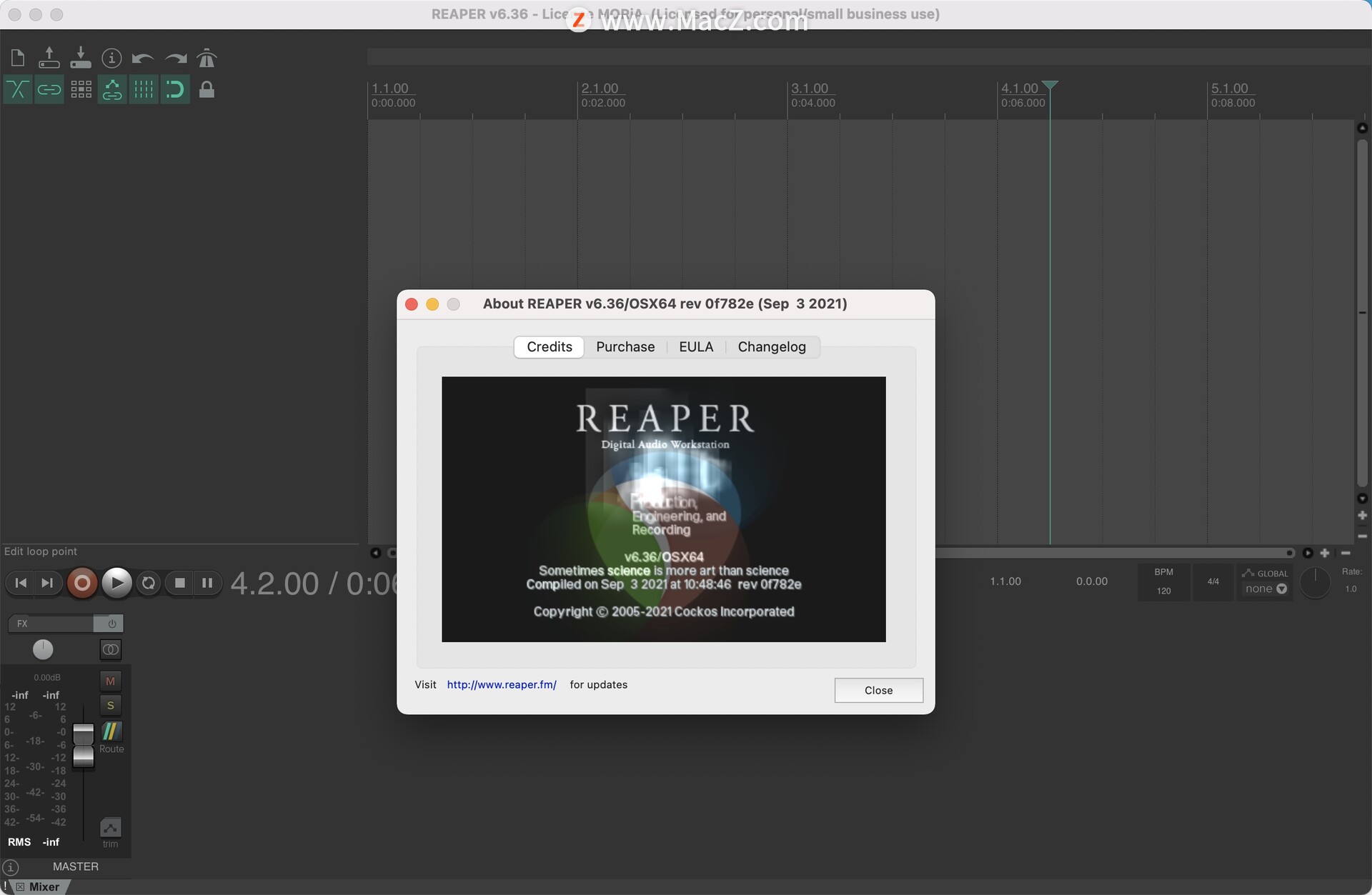Click timeline ruler at measure 5.1.00
This screenshot has height=895, width=1372.
[1230, 88]
